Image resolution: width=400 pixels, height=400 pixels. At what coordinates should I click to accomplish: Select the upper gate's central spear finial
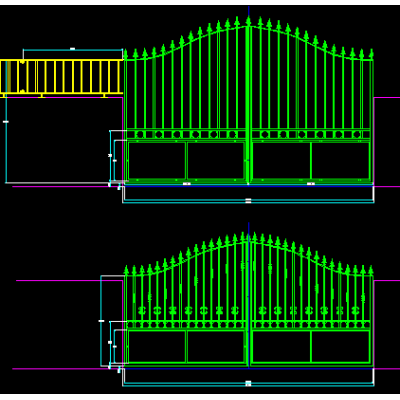pos(248,21)
